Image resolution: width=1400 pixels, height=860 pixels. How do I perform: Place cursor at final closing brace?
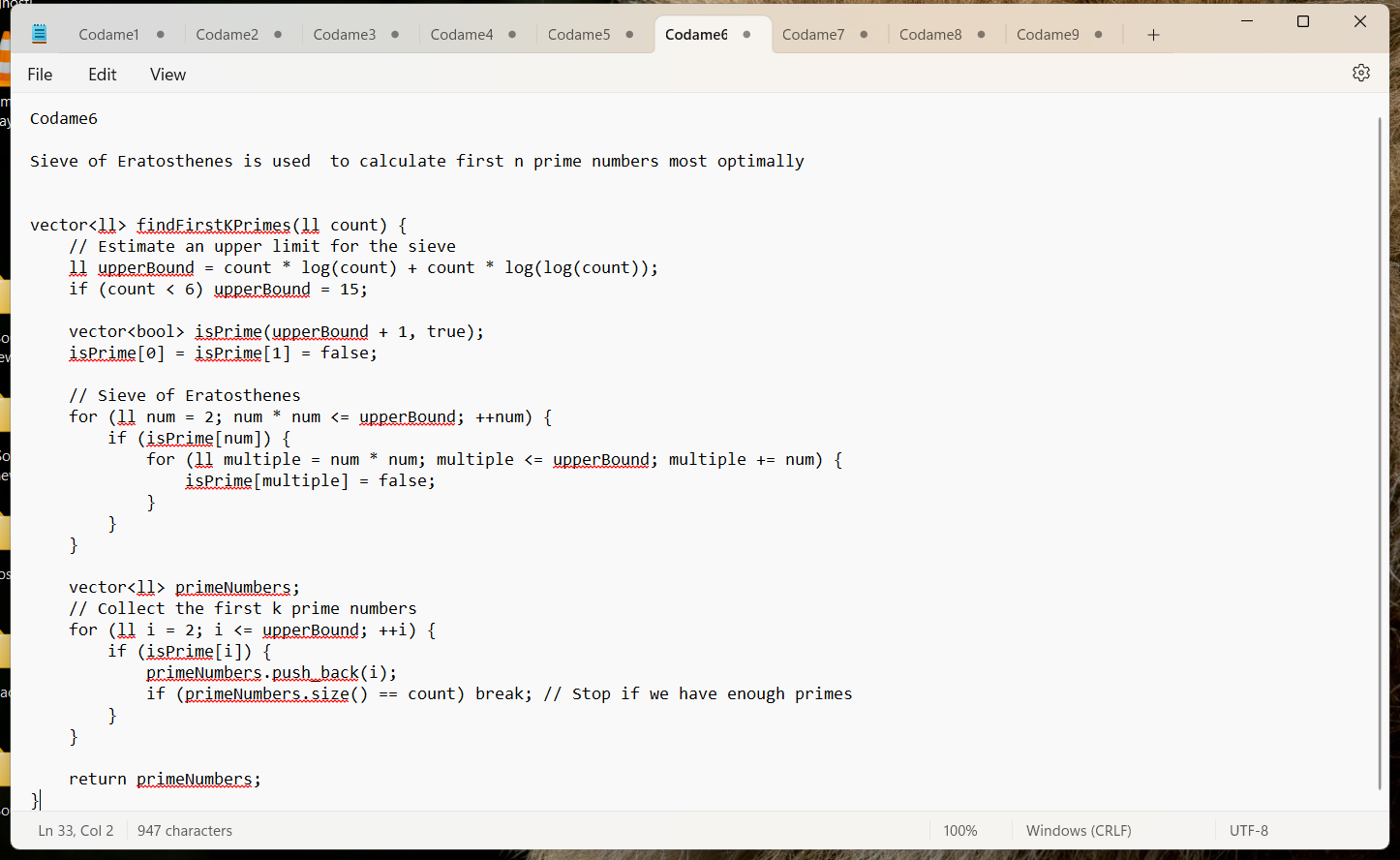point(35,801)
